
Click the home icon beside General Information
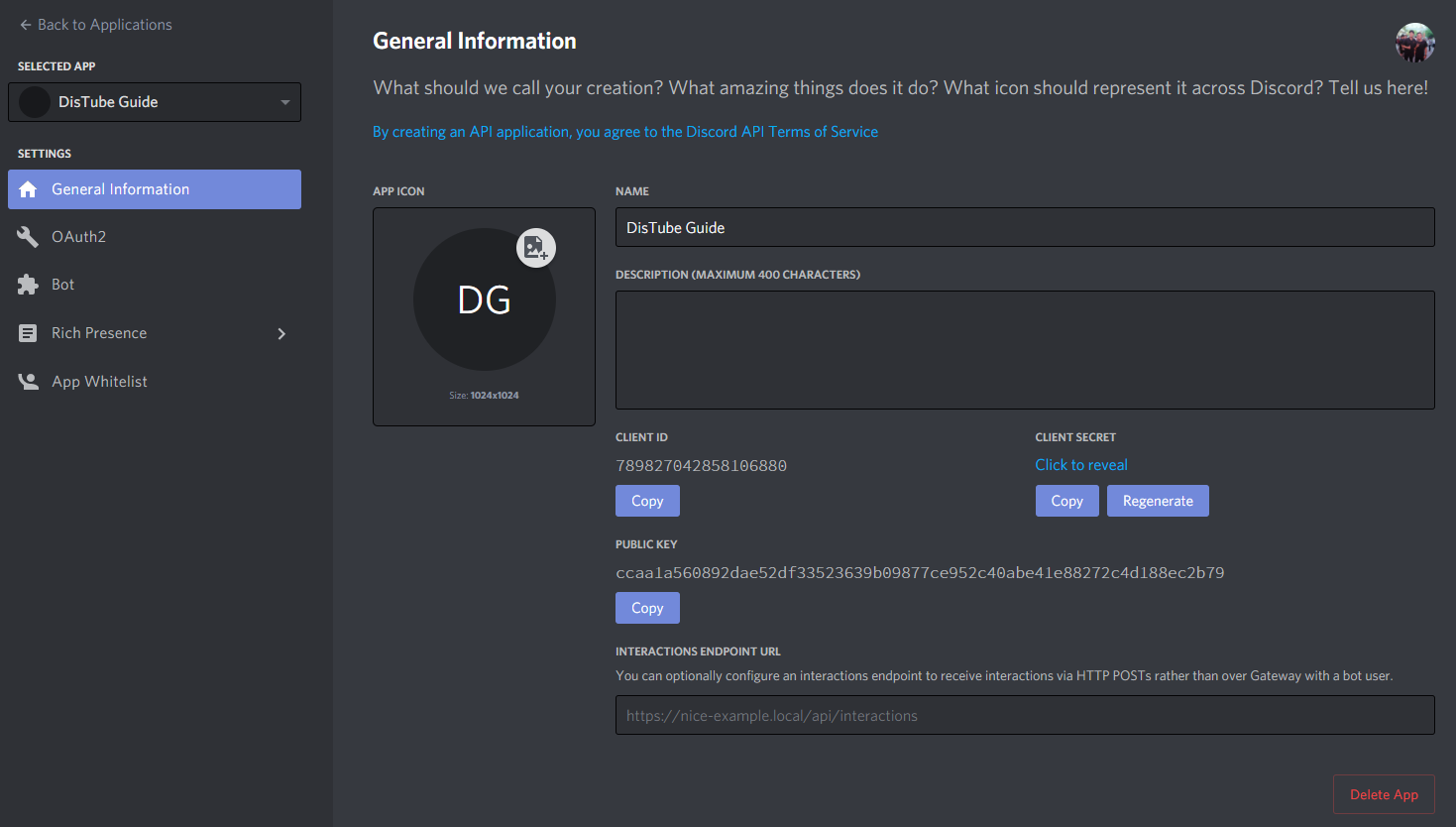[28, 189]
